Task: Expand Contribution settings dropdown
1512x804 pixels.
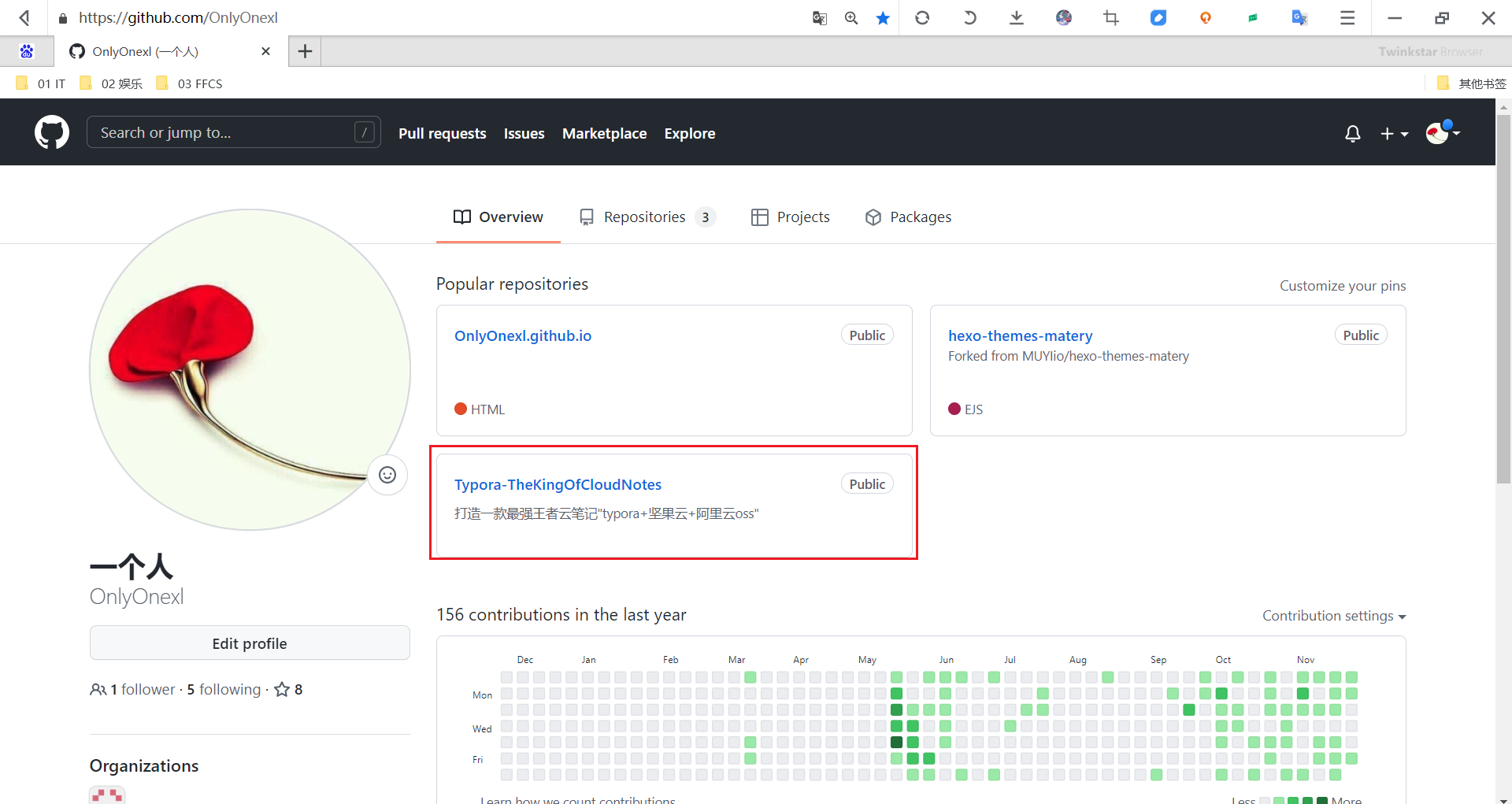Action: pos(1334,616)
